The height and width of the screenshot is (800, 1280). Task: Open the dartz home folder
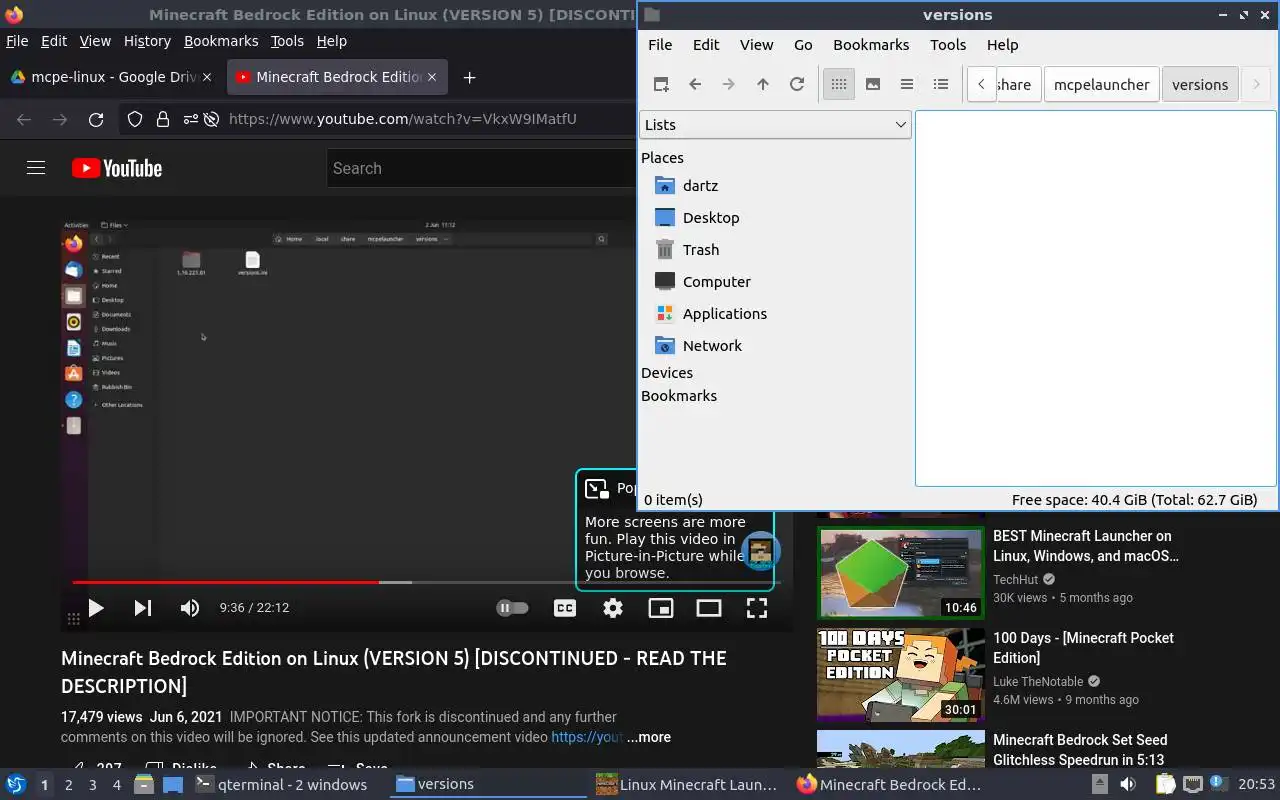pyautogui.click(x=700, y=185)
